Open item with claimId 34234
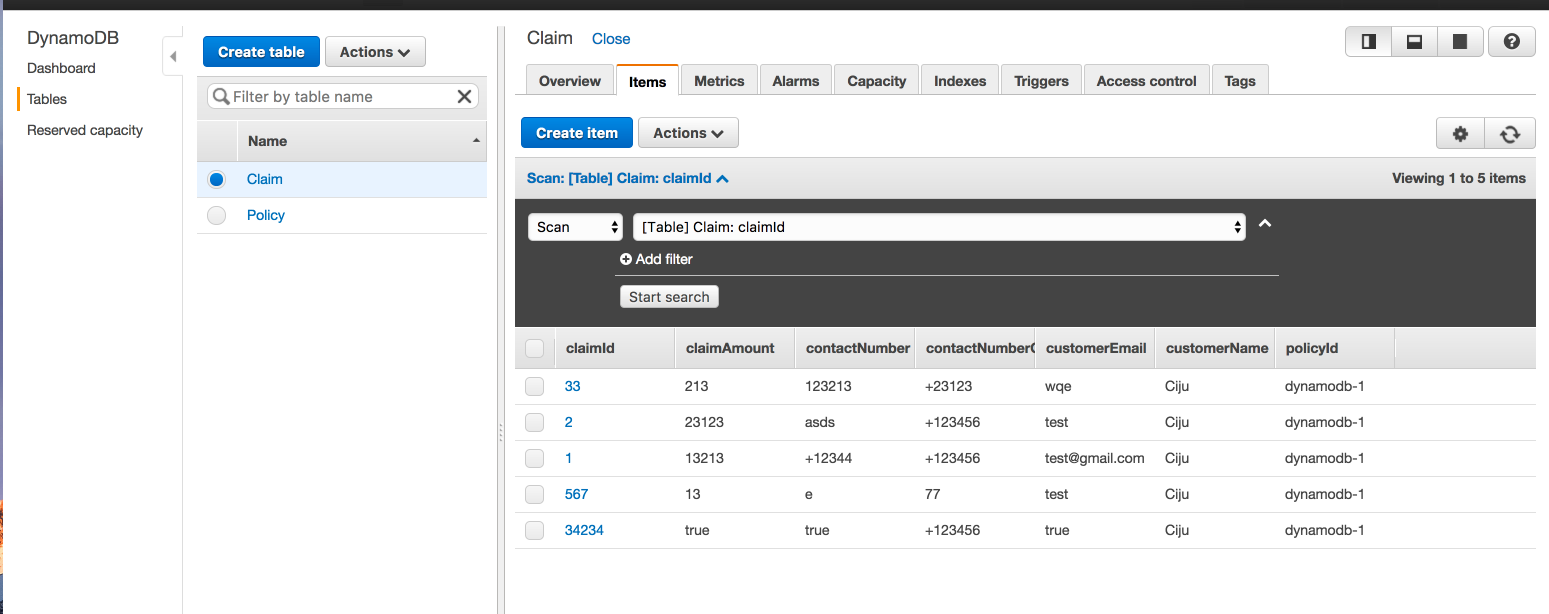This screenshot has height=614, width=1549. point(584,530)
